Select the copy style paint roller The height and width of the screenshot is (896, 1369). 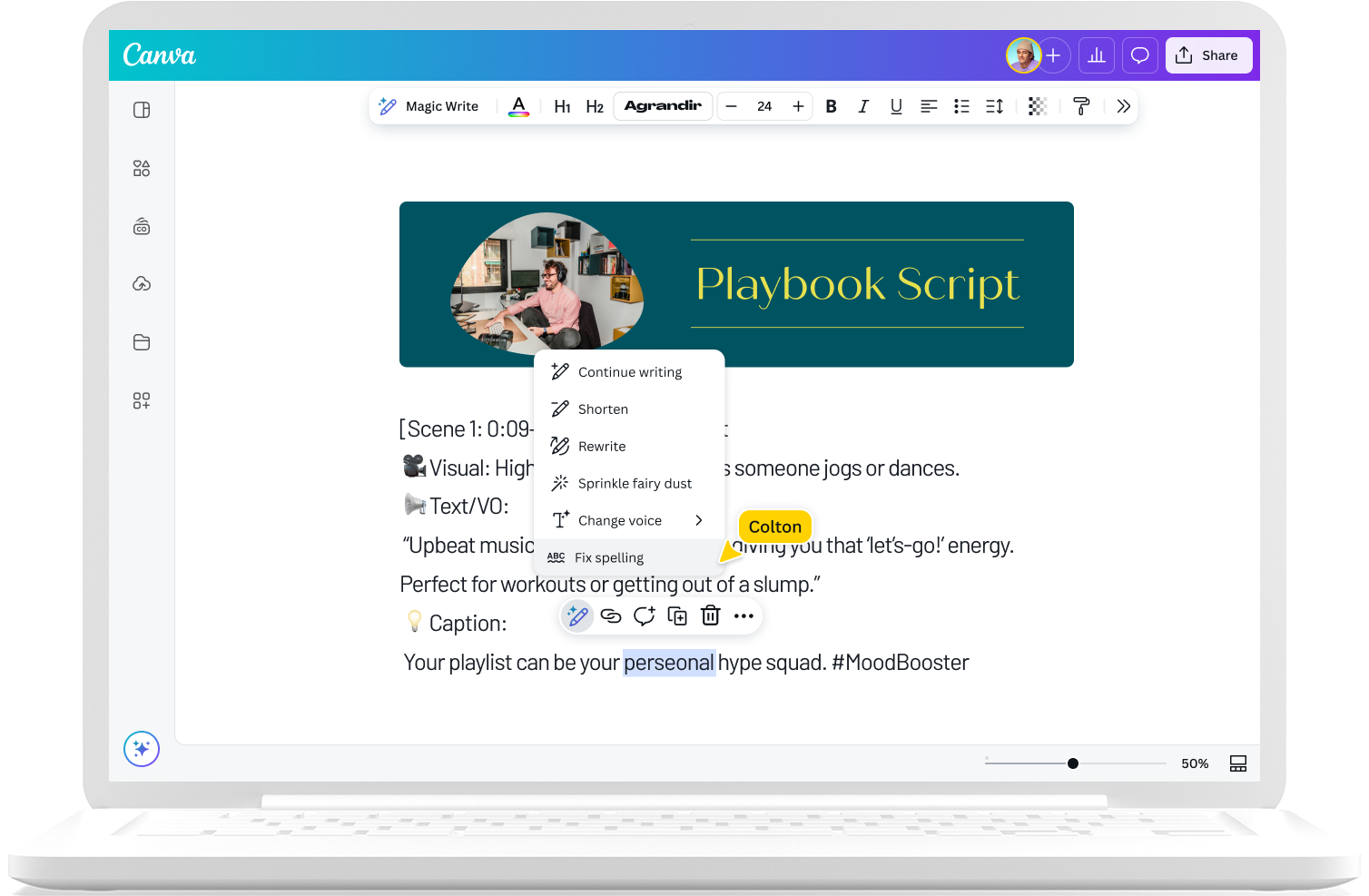pos(1081,106)
